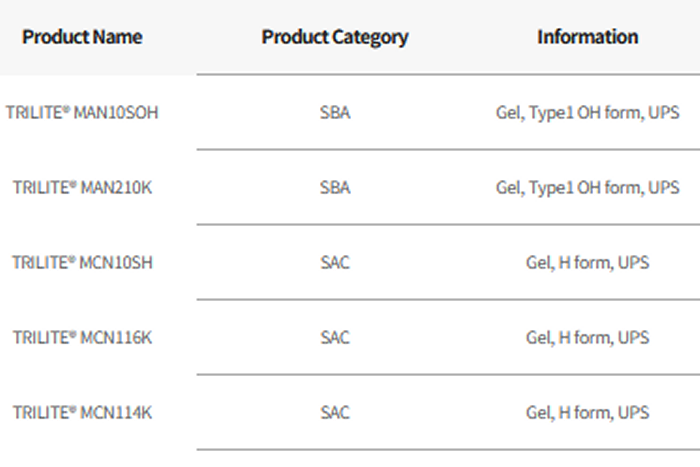This screenshot has width=700, height=467.
Task: Click the Product Category column header
Action: 335,37
